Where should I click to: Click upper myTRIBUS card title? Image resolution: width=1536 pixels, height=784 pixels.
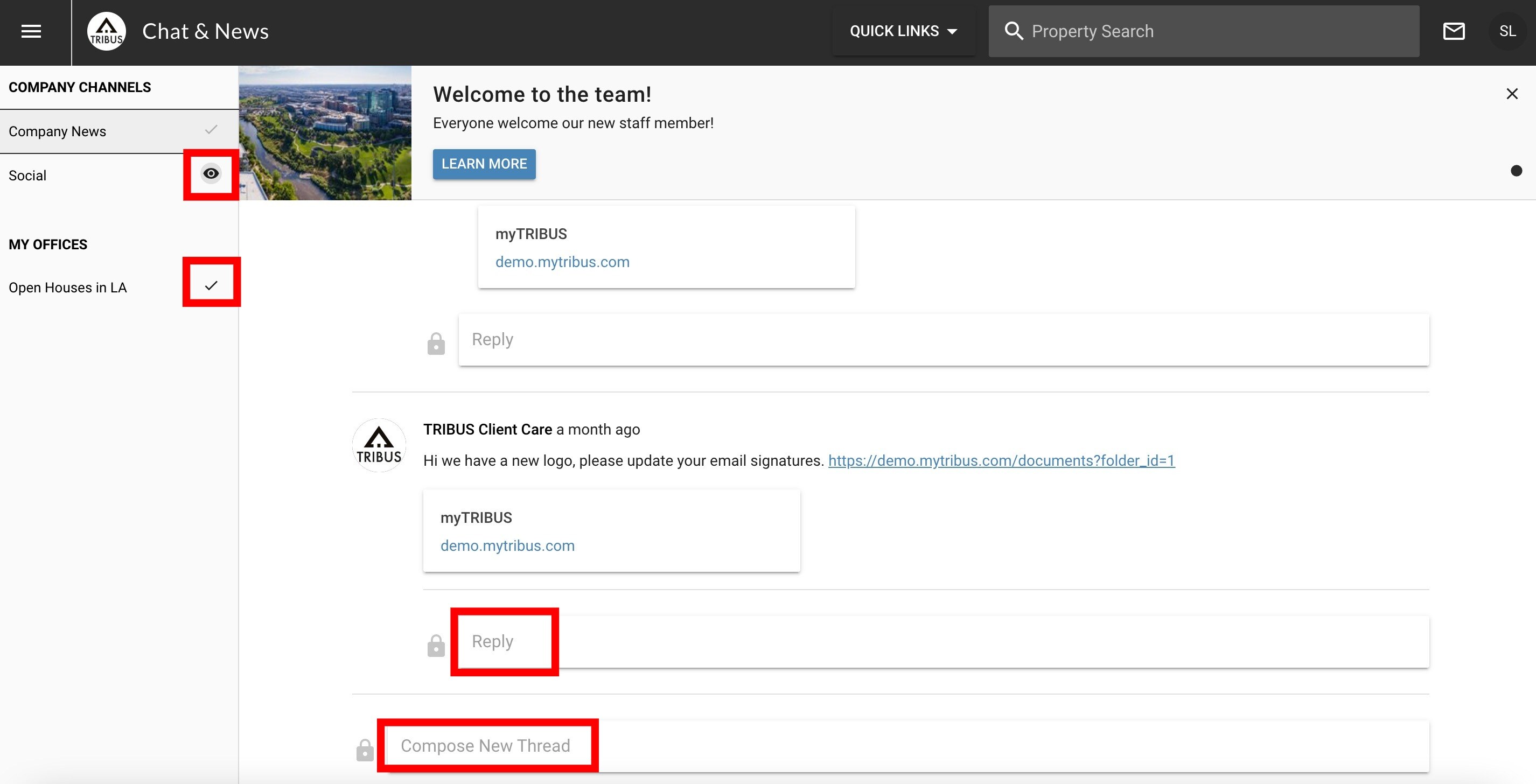[531, 234]
